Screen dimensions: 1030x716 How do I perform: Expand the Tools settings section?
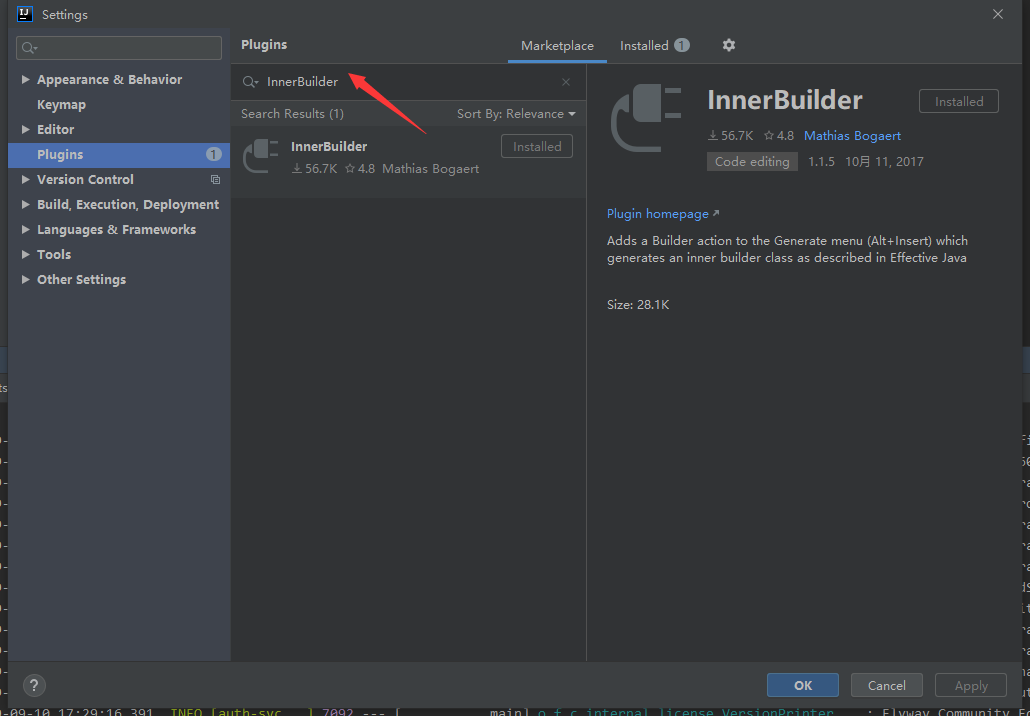(x=26, y=254)
